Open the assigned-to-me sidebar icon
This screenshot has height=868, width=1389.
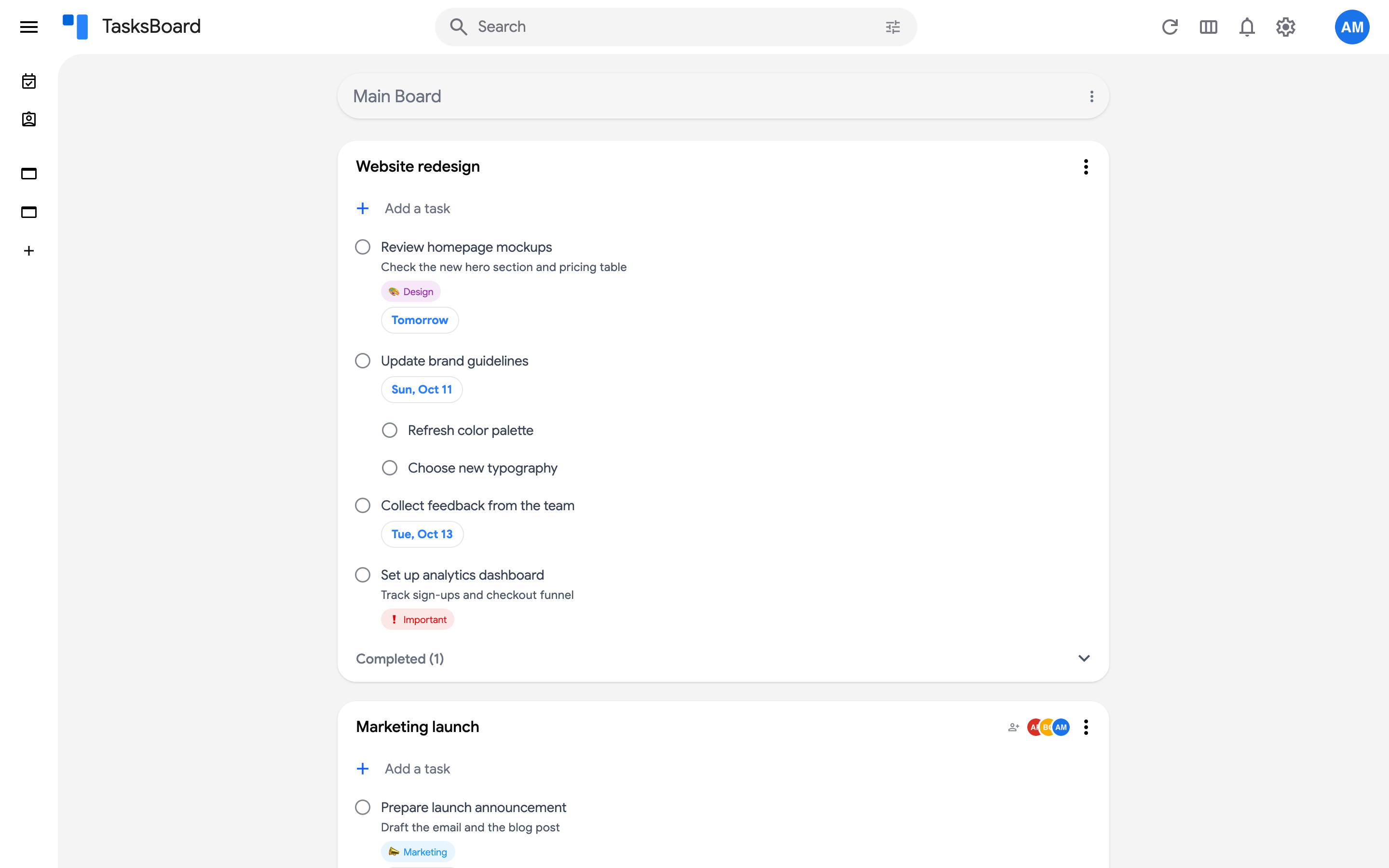[x=29, y=120]
